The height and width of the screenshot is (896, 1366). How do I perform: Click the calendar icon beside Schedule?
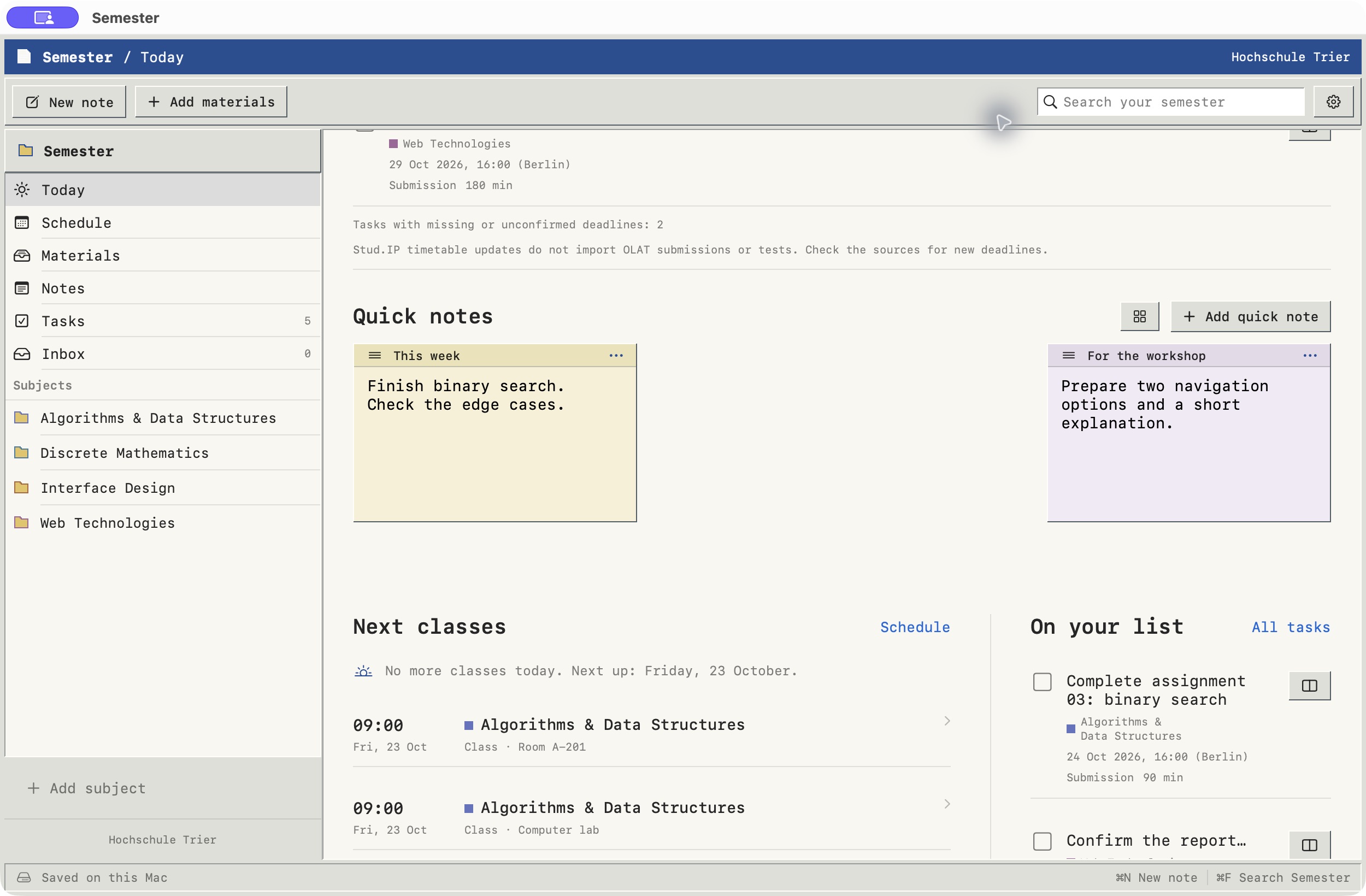pos(22,222)
